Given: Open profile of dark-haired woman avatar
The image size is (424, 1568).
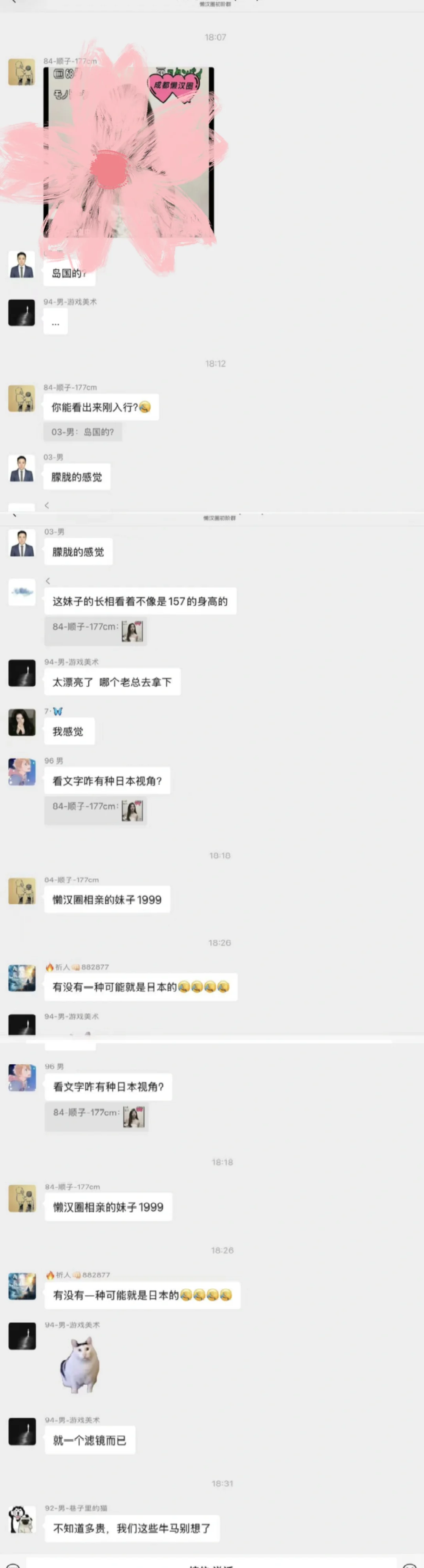Looking at the screenshot, I should coord(22,723).
